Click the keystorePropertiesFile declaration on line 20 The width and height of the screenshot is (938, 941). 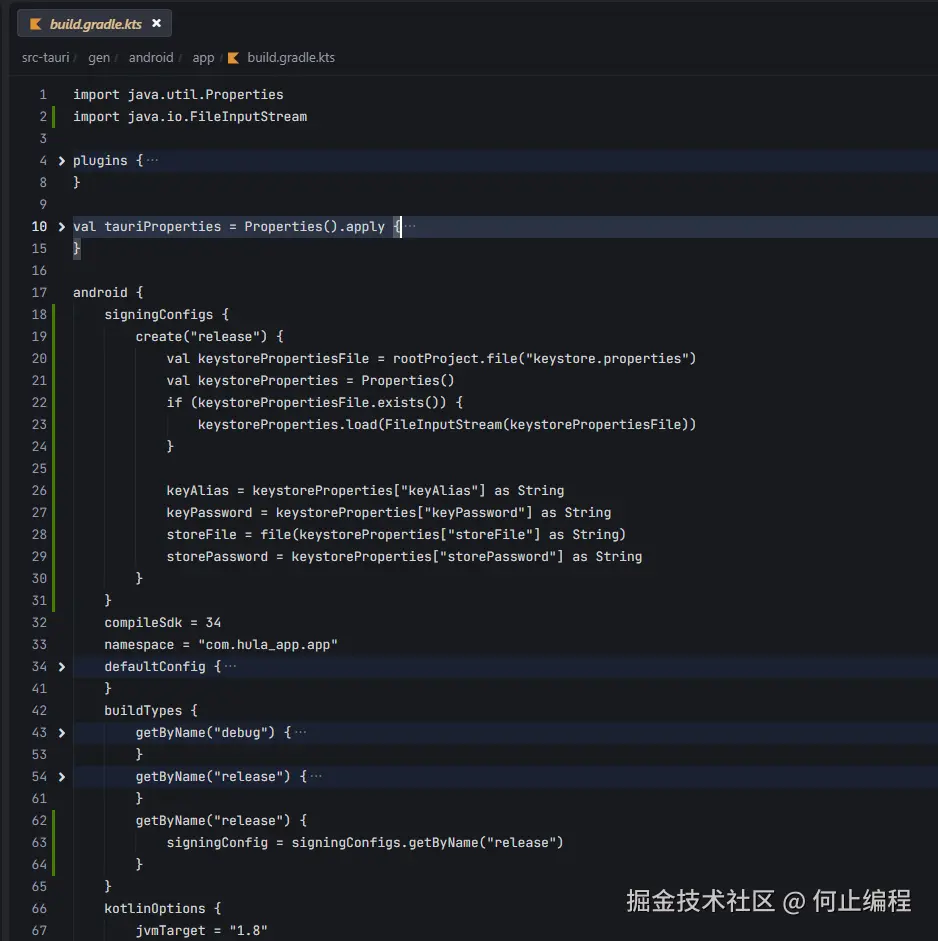431,359
